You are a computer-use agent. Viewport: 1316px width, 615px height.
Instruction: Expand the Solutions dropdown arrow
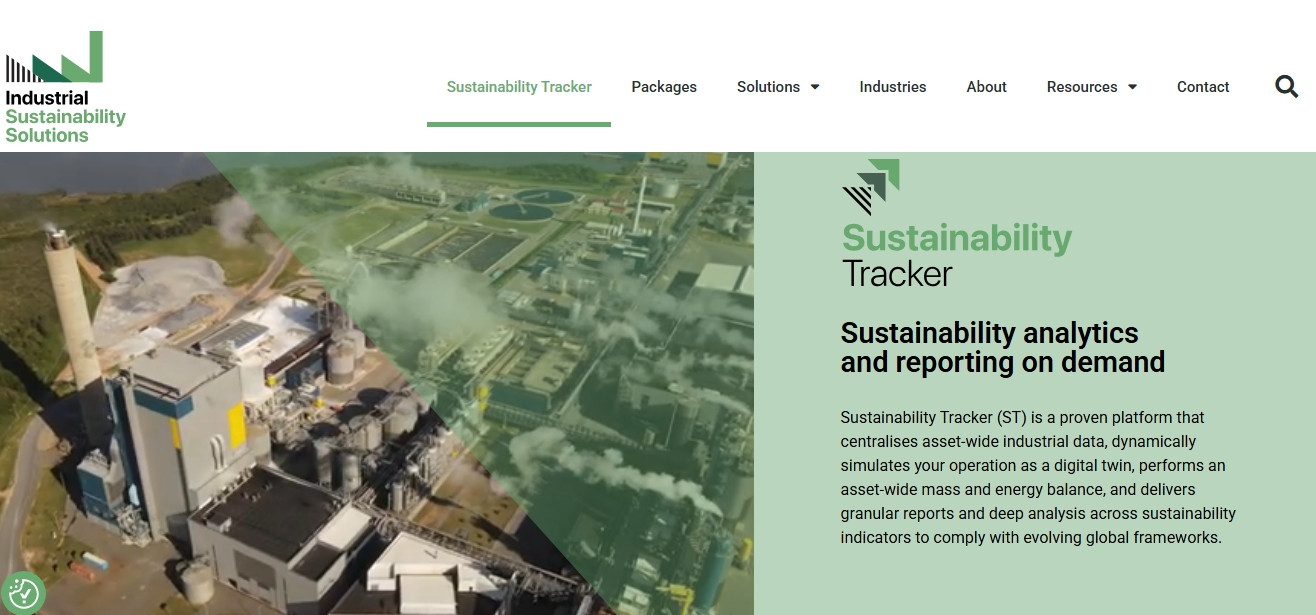click(815, 87)
